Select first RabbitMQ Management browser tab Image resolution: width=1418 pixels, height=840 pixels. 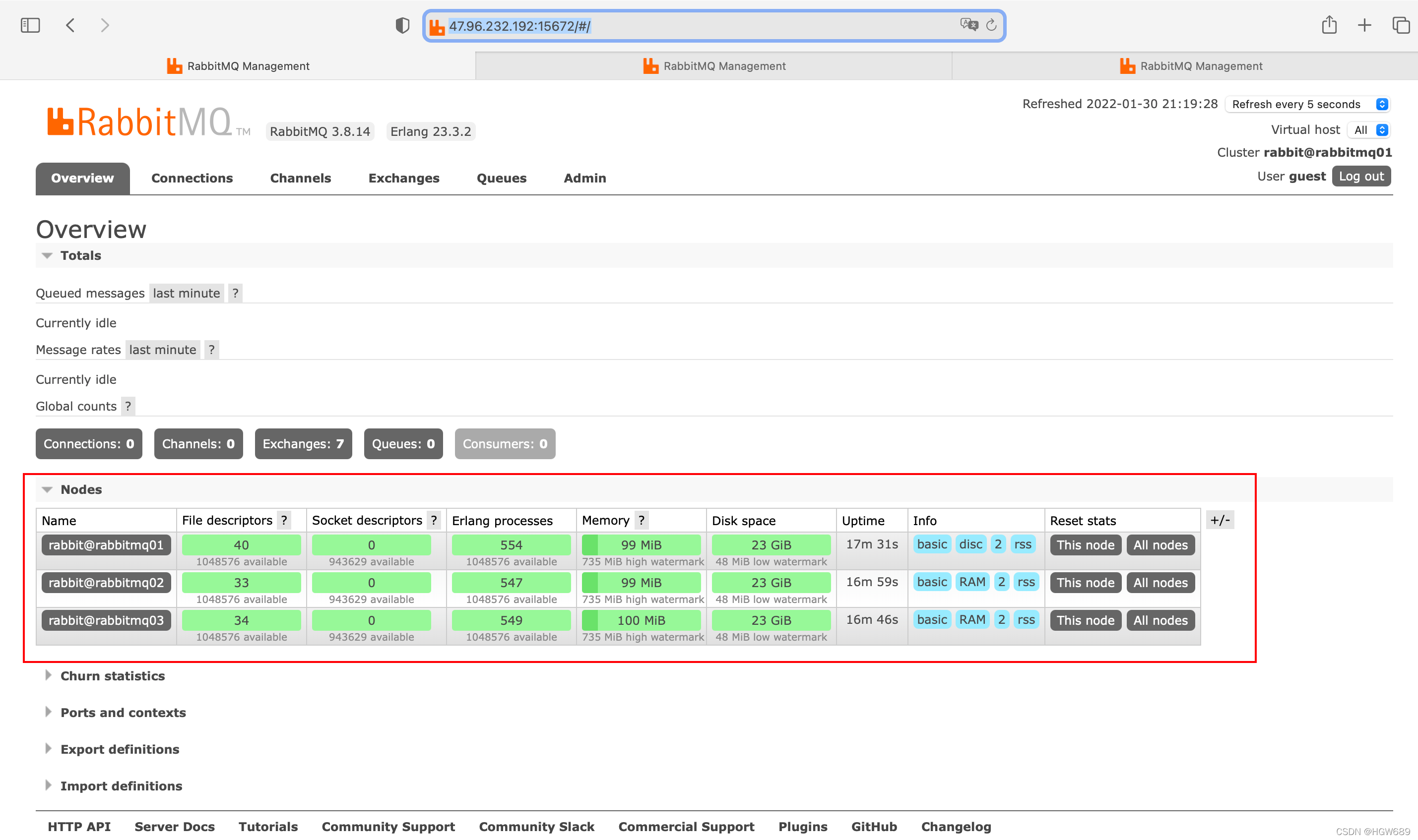pos(238,65)
